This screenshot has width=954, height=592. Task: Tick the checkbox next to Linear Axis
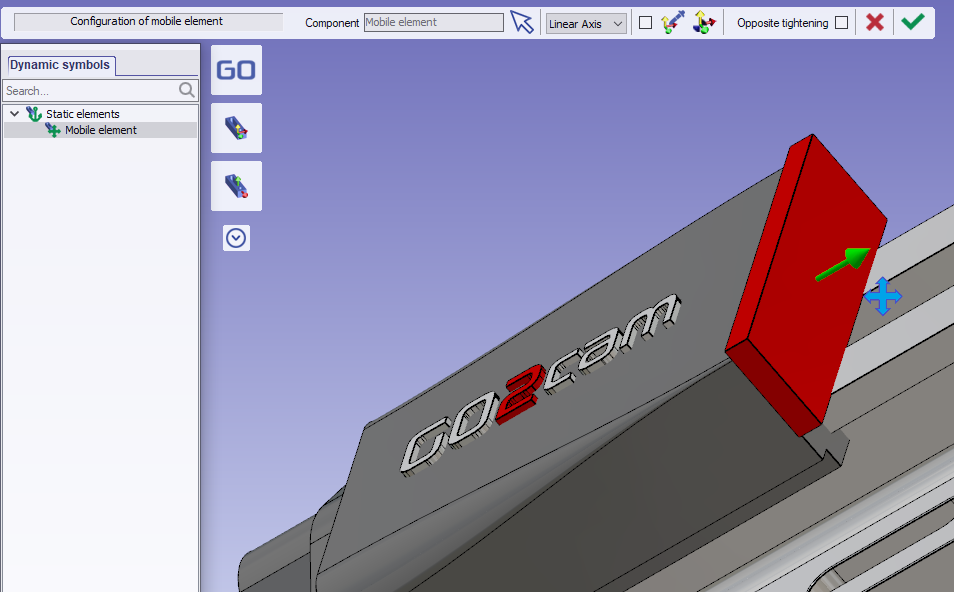coord(645,23)
